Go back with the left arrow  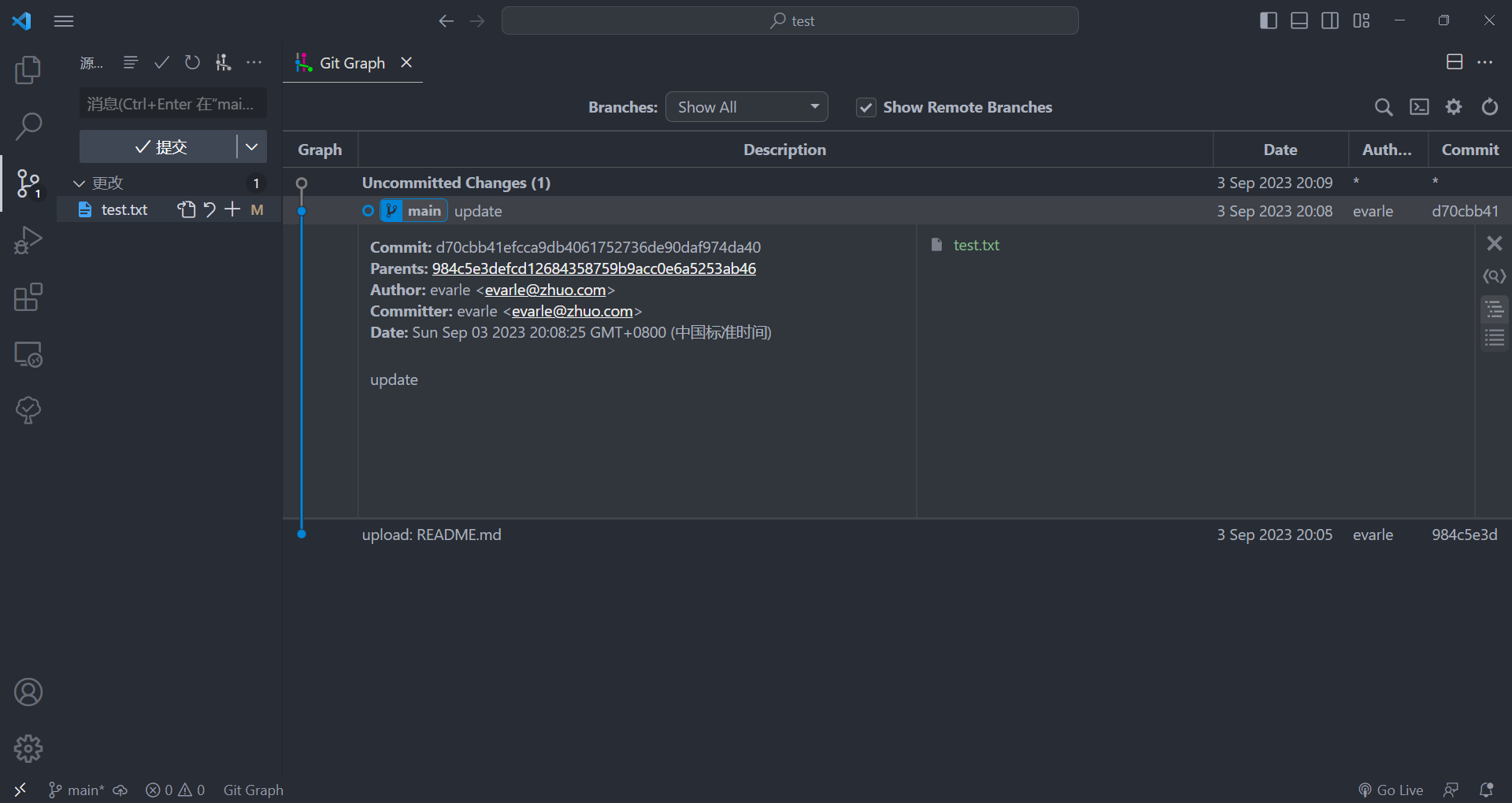tap(446, 21)
